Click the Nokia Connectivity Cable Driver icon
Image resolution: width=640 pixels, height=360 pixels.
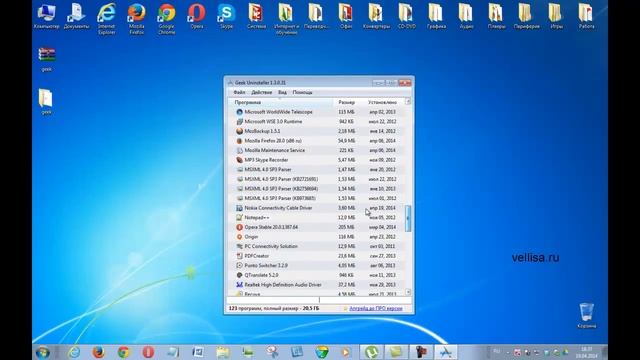click(x=240, y=208)
